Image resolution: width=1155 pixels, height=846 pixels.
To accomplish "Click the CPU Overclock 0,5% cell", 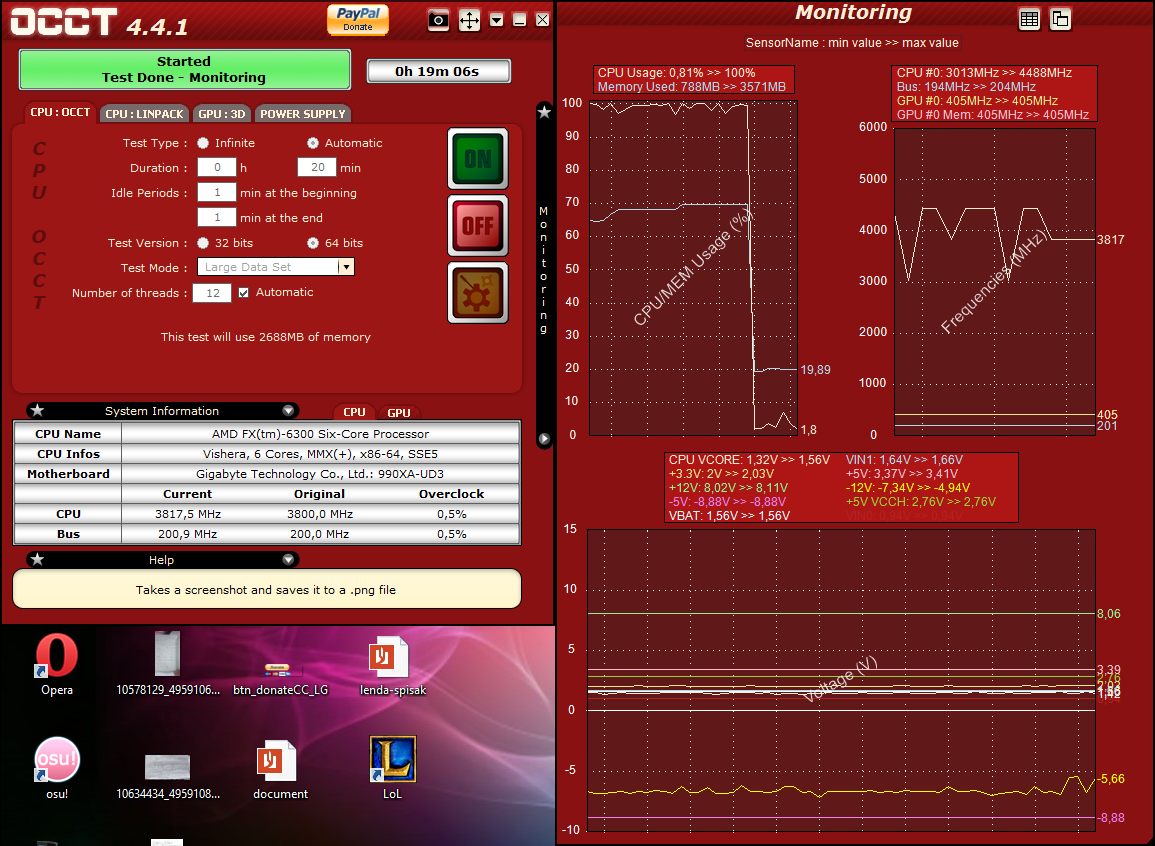I will click(x=452, y=514).
